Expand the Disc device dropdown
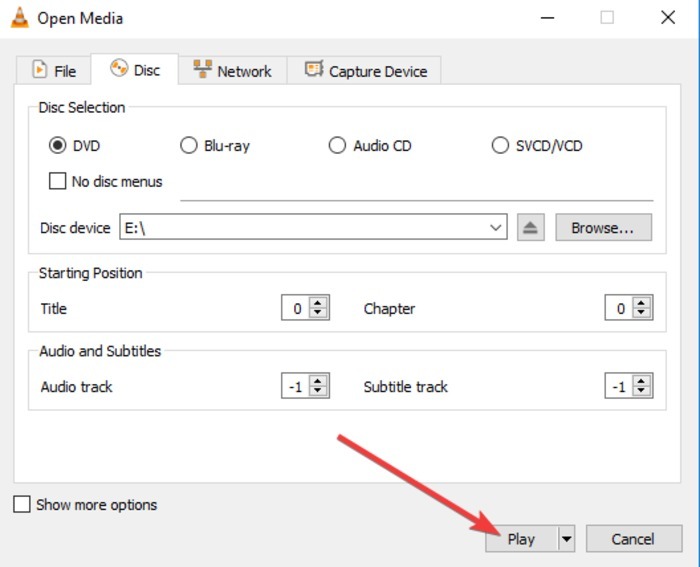 [496, 228]
